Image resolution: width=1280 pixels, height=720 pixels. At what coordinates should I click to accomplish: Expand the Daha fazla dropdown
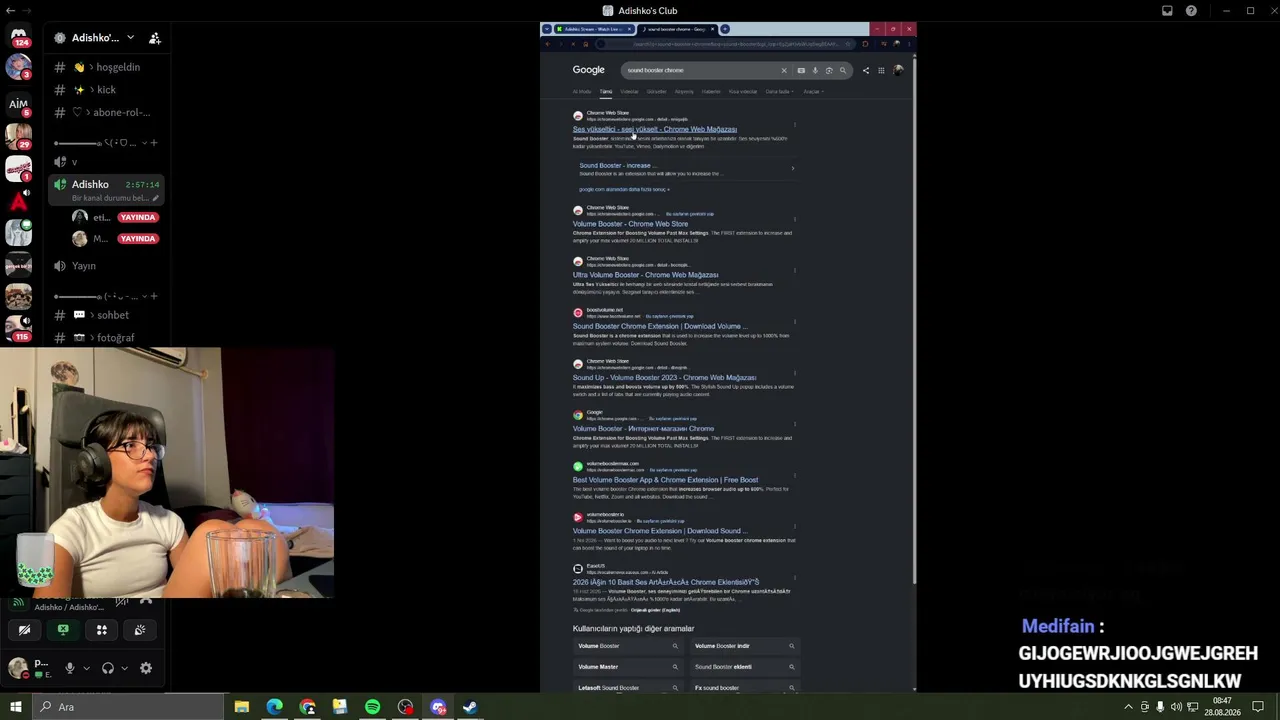779,92
